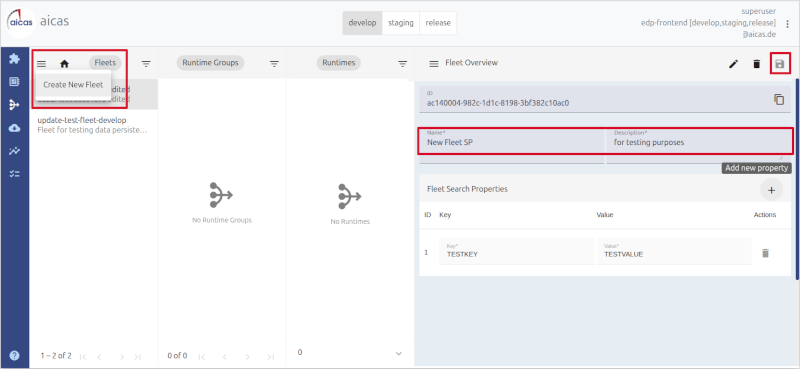Click the '0 of 0' pagination label
This screenshot has height=369, width=800.
(177, 356)
